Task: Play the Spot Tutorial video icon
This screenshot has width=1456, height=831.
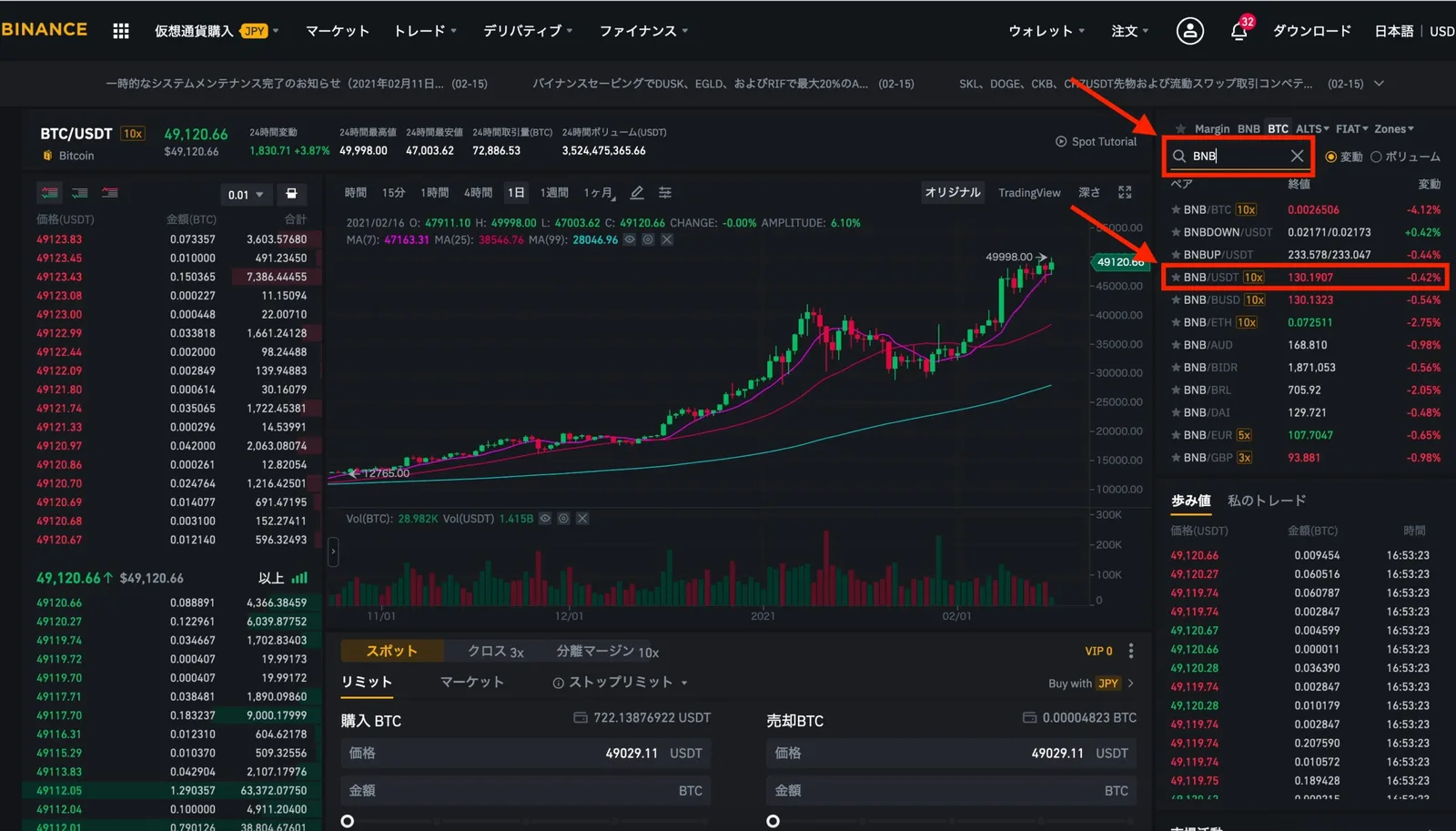Action: [1061, 142]
